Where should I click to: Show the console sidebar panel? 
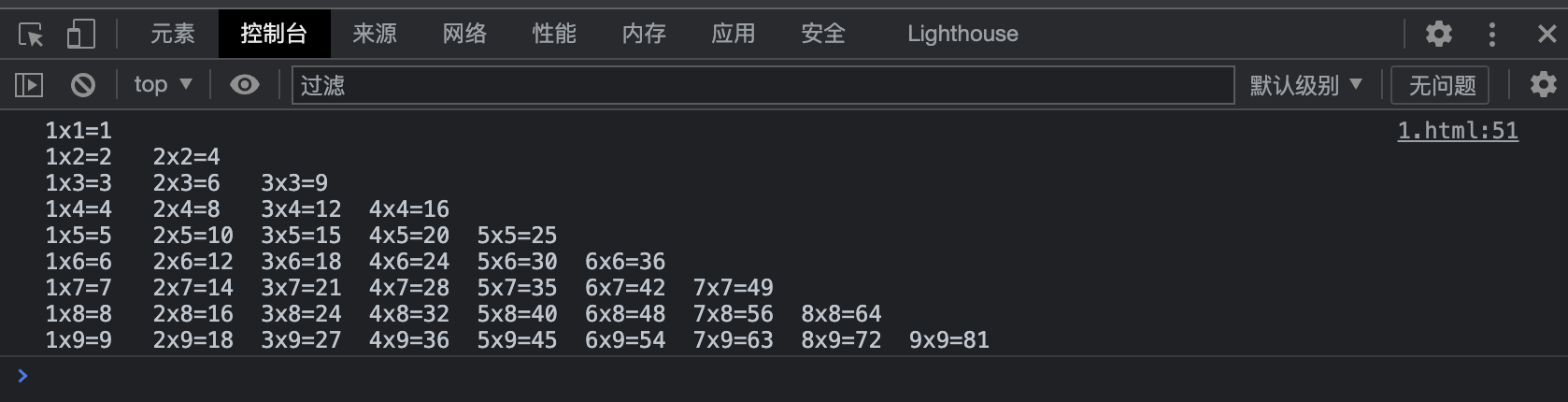click(29, 85)
